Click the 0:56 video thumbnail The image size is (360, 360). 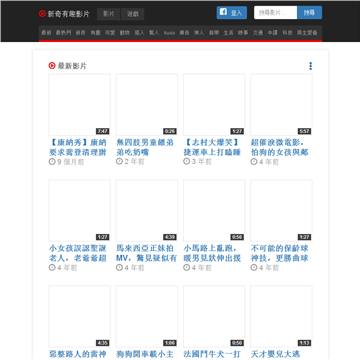click(214, 211)
